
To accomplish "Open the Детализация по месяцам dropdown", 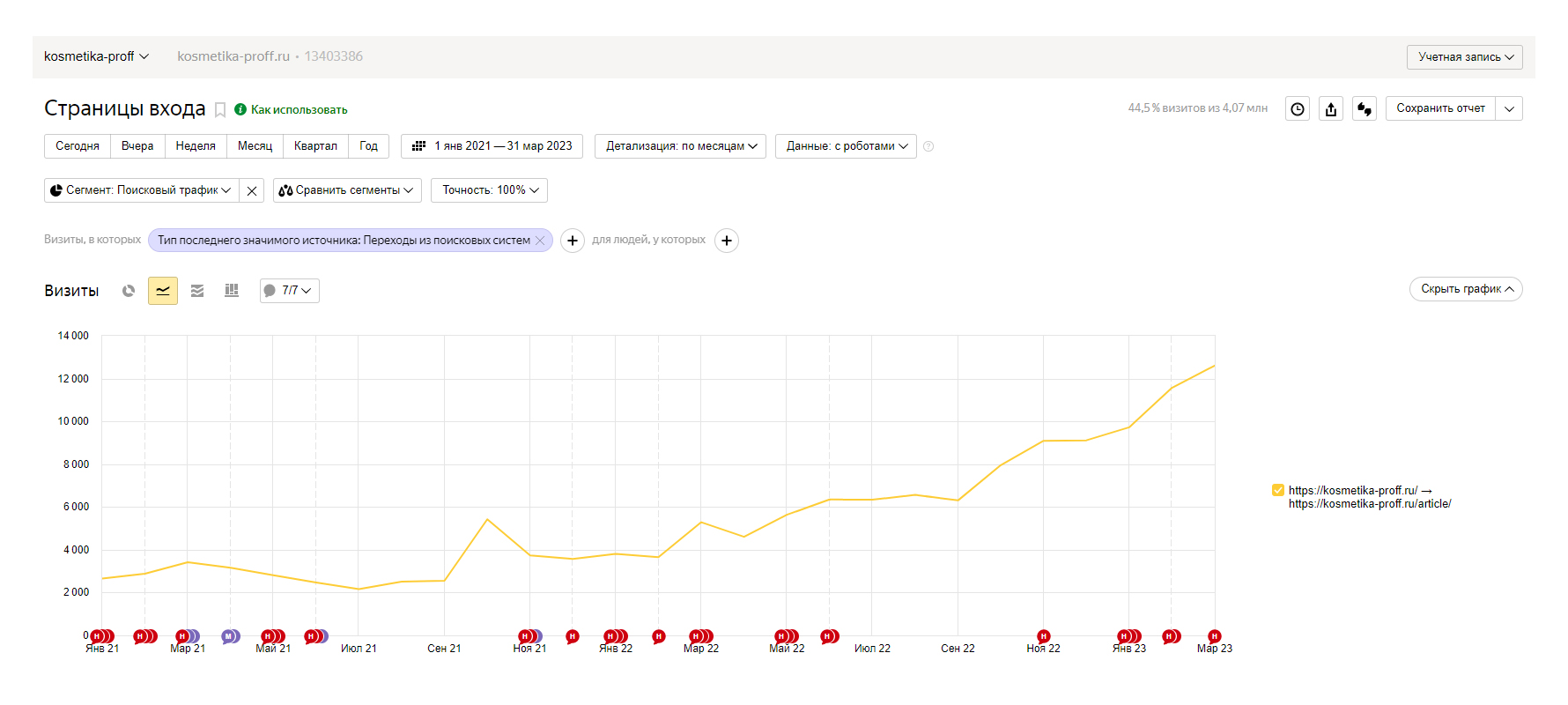I will (680, 146).
